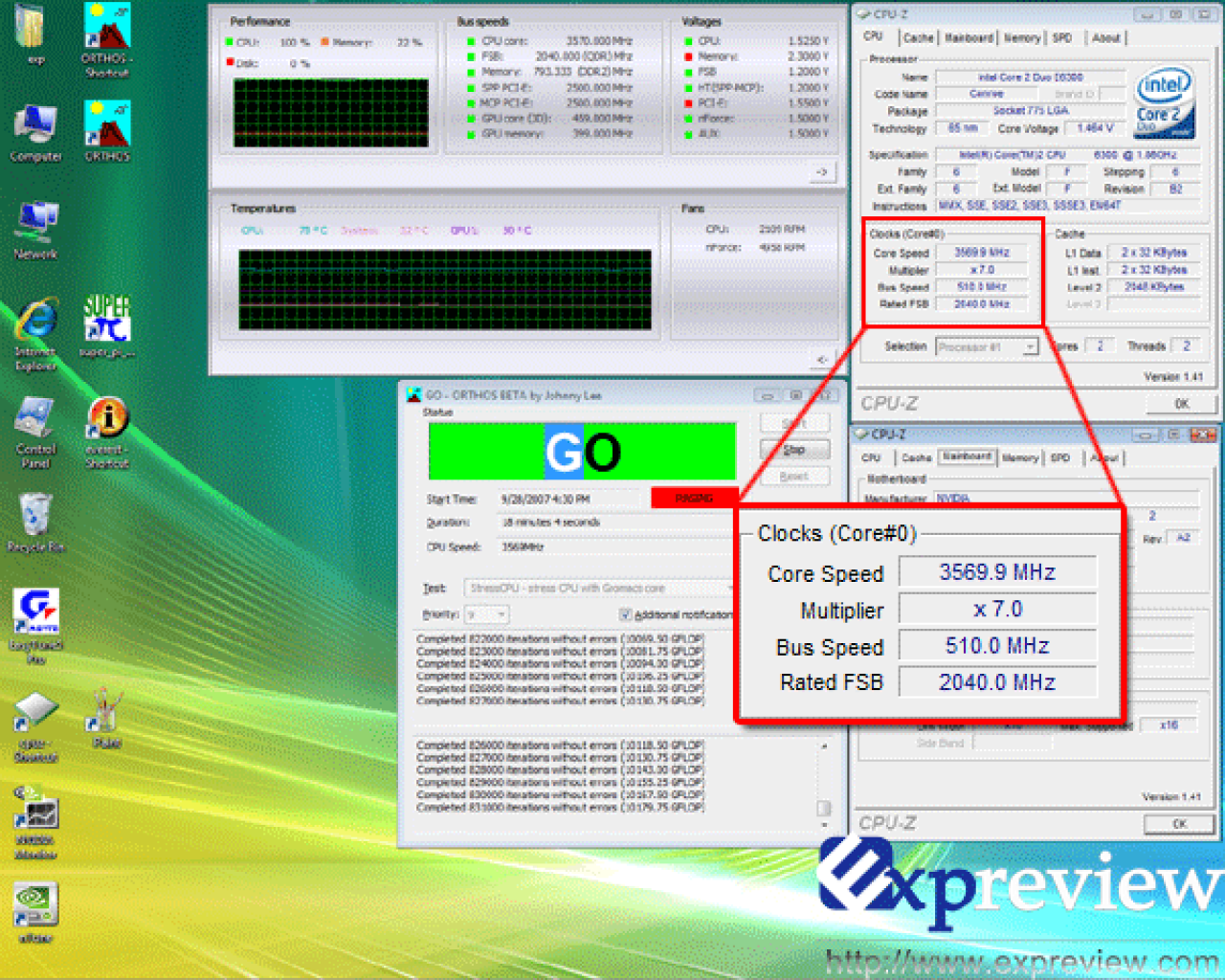1225x980 pixels.
Task: Click the Temperatures history graph
Action: pyautogui.click(x=445, y=290)
